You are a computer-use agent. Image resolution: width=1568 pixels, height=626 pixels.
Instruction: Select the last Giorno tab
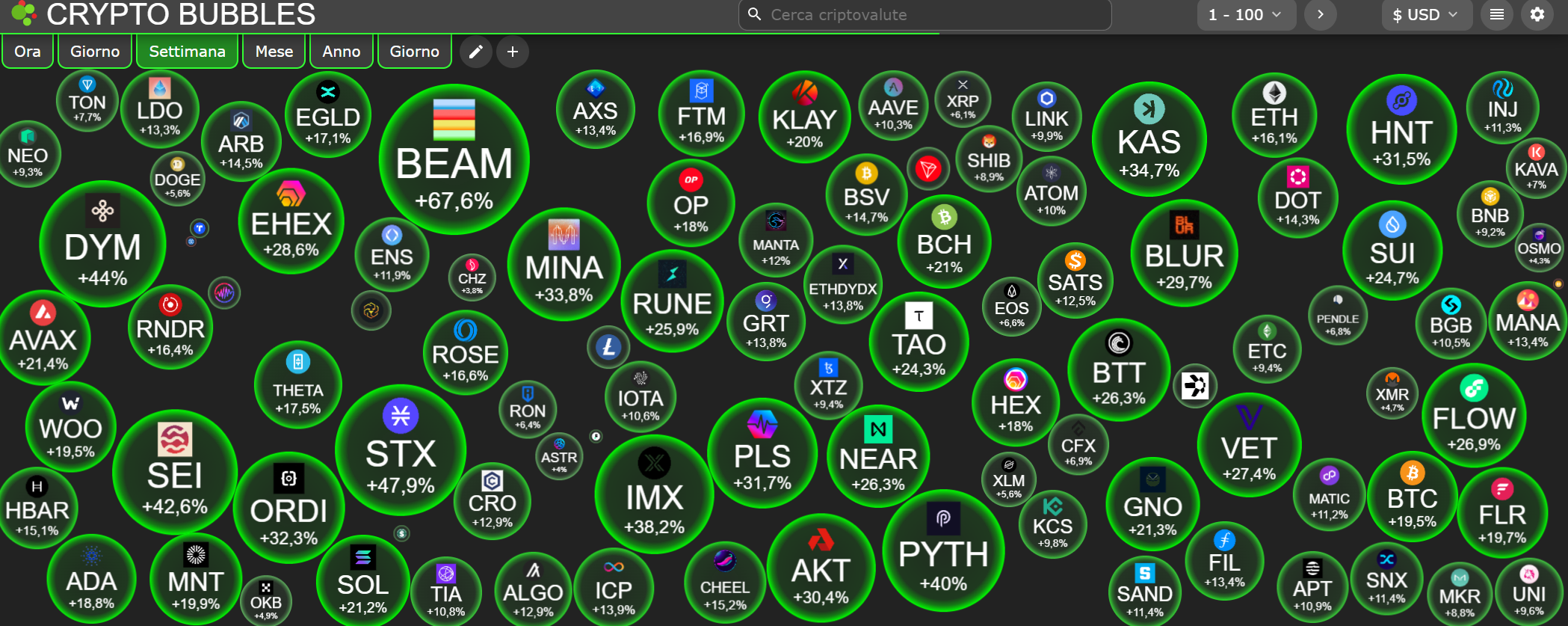click(415, 52)
